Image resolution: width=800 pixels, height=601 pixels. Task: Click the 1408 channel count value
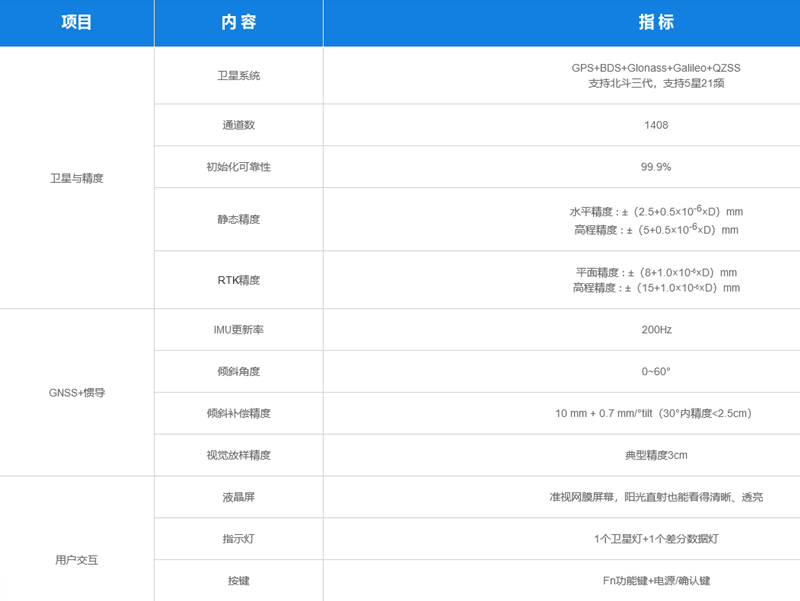tap(656, 125)
